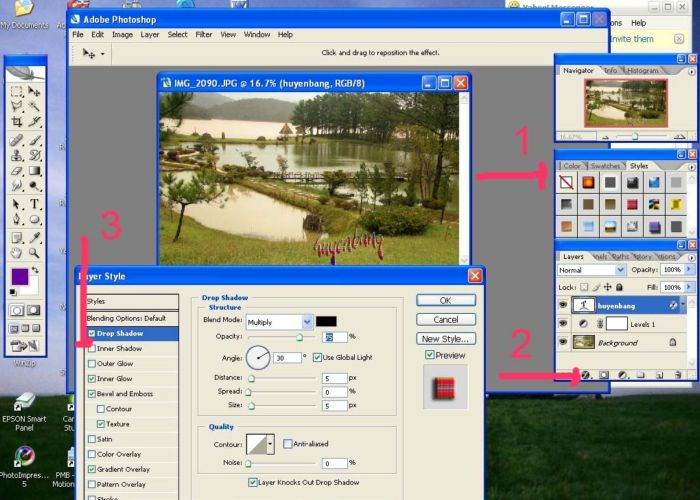Image resolution: width=700 pixels, height=500 pixels.
Task: Click Cancel in Layer Style dialog
Action: [x=446, y=320]
